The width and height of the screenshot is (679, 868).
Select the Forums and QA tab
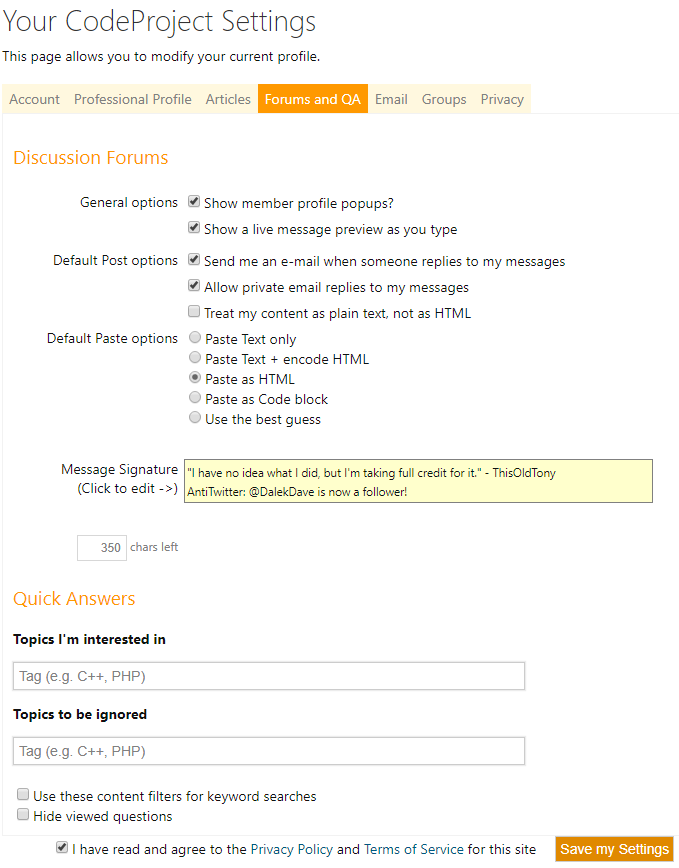point(313,99)
